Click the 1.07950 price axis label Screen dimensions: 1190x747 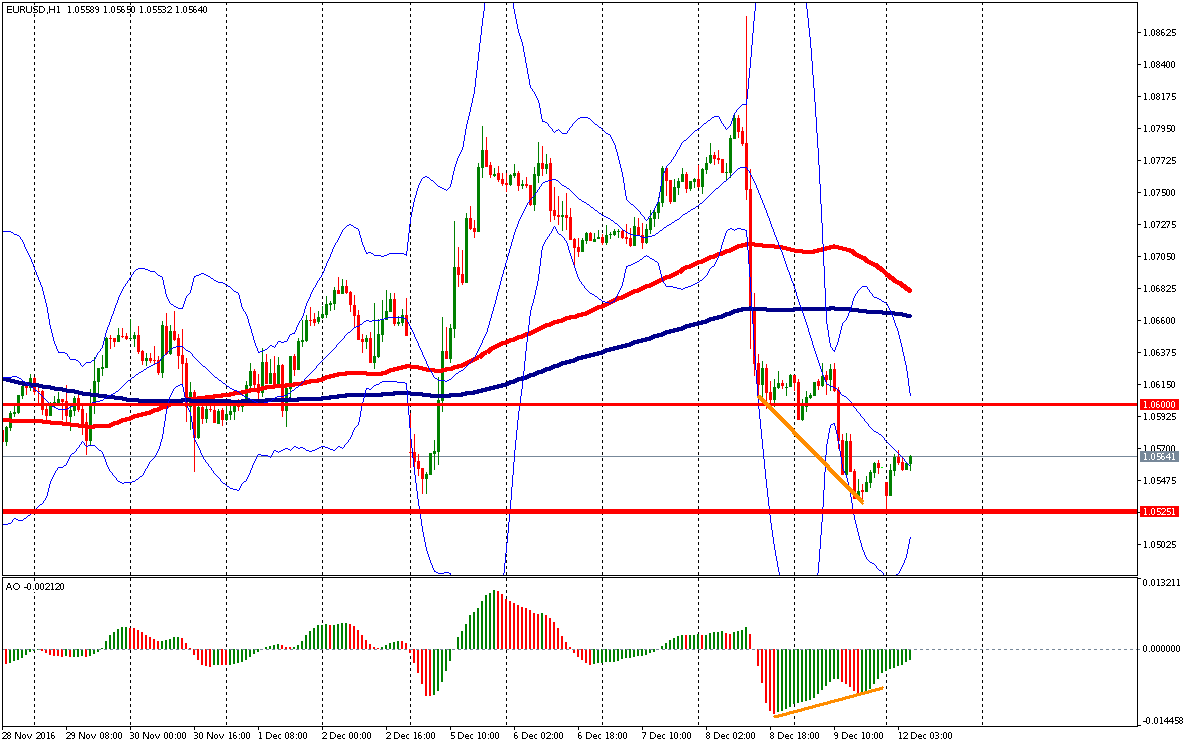click(x=1160, y=128)
